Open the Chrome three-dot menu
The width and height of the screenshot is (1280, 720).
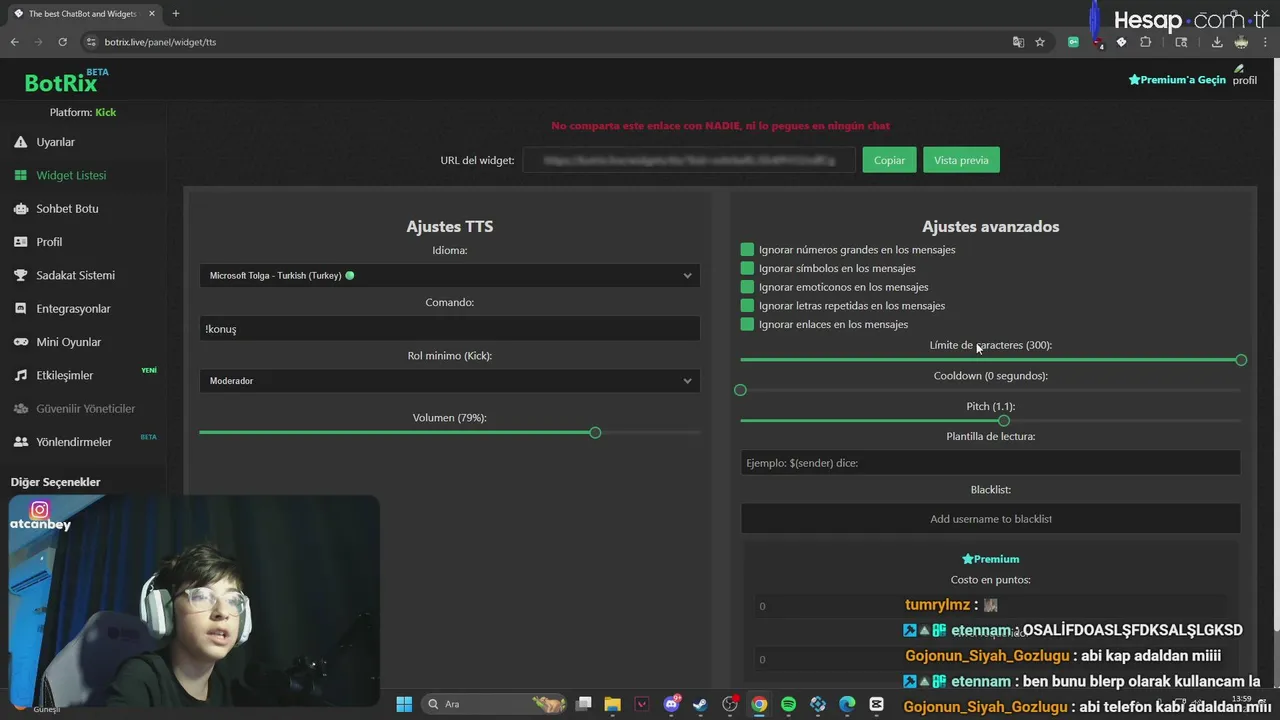[1265, 42]
